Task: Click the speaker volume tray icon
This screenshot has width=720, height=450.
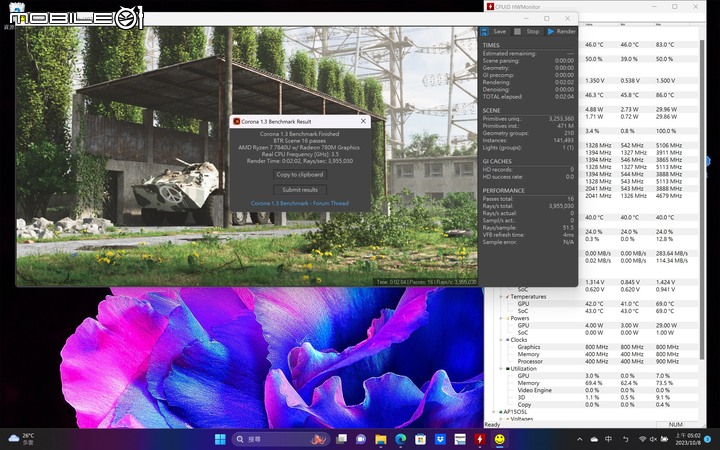Action: point(653,439)
